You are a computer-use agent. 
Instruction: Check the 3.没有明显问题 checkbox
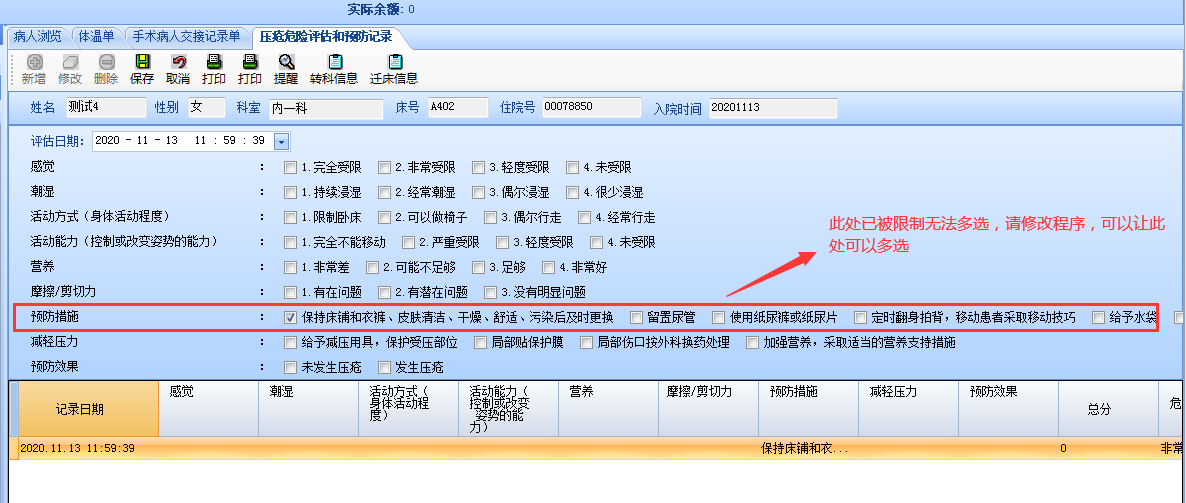(x=490, y=292)
